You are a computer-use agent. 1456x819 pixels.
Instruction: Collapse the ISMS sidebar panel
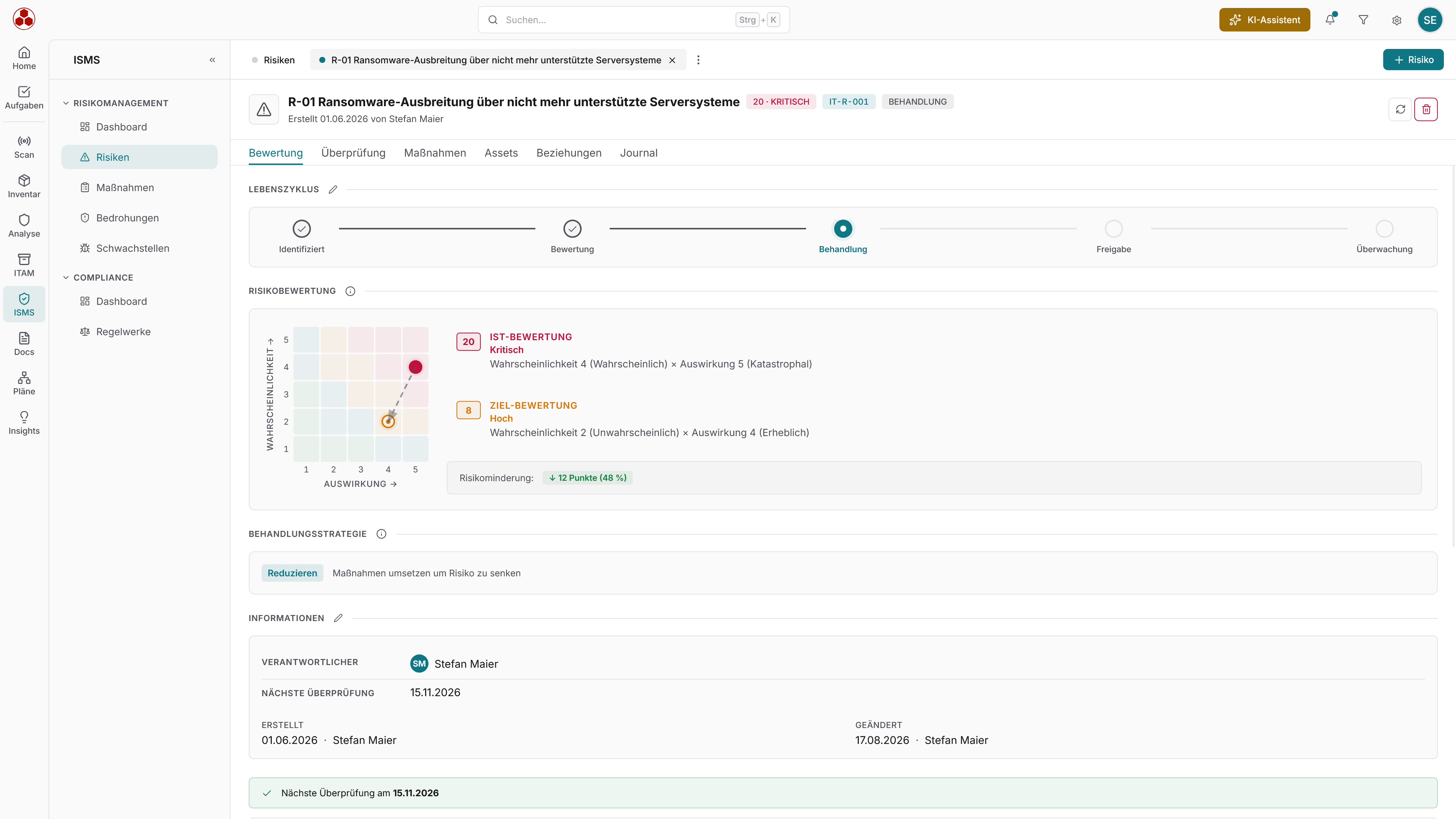coord(212,60)
